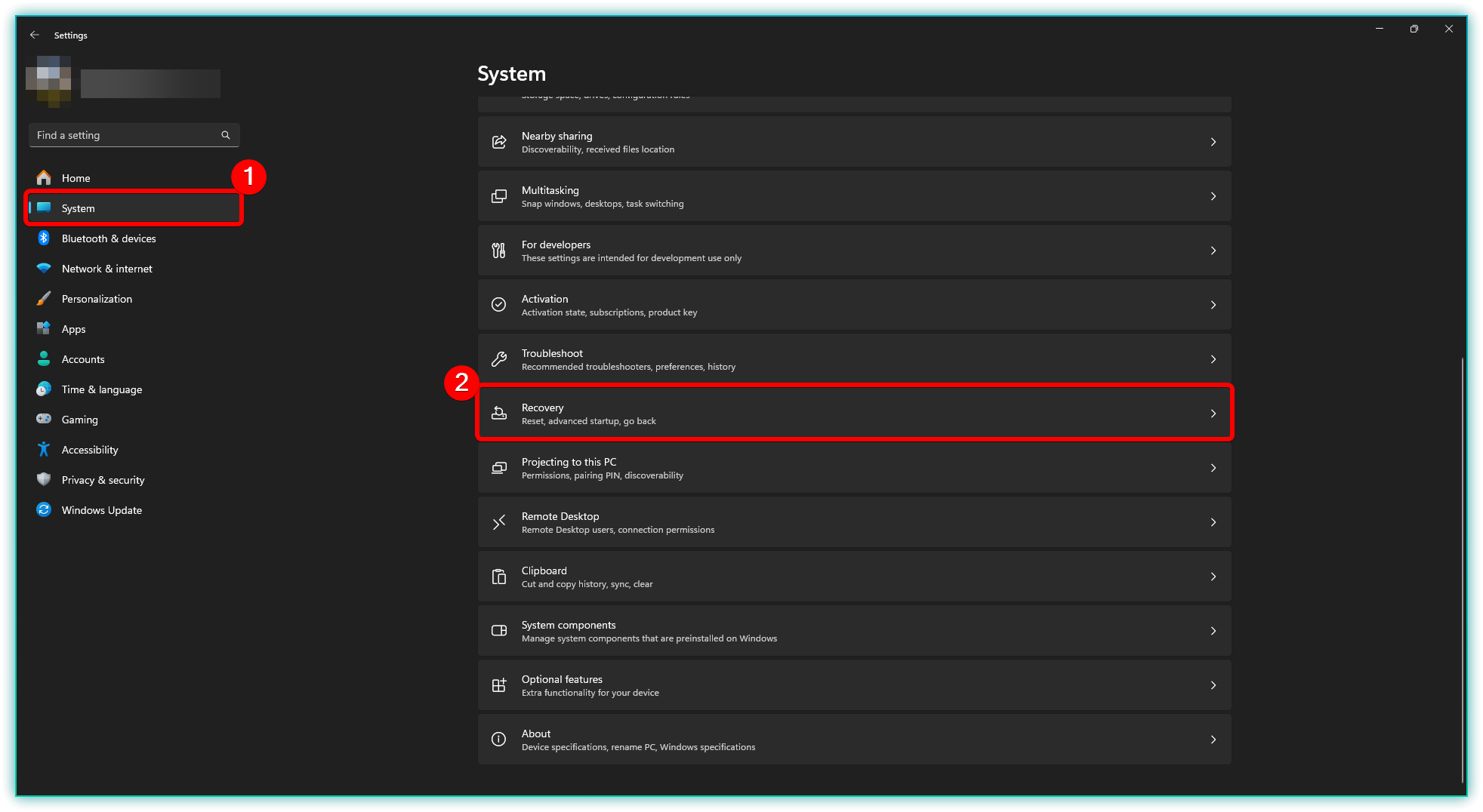Click the search magnifier icon
Viewport: 1483px width, 812px height.
[x=225, y=135]
